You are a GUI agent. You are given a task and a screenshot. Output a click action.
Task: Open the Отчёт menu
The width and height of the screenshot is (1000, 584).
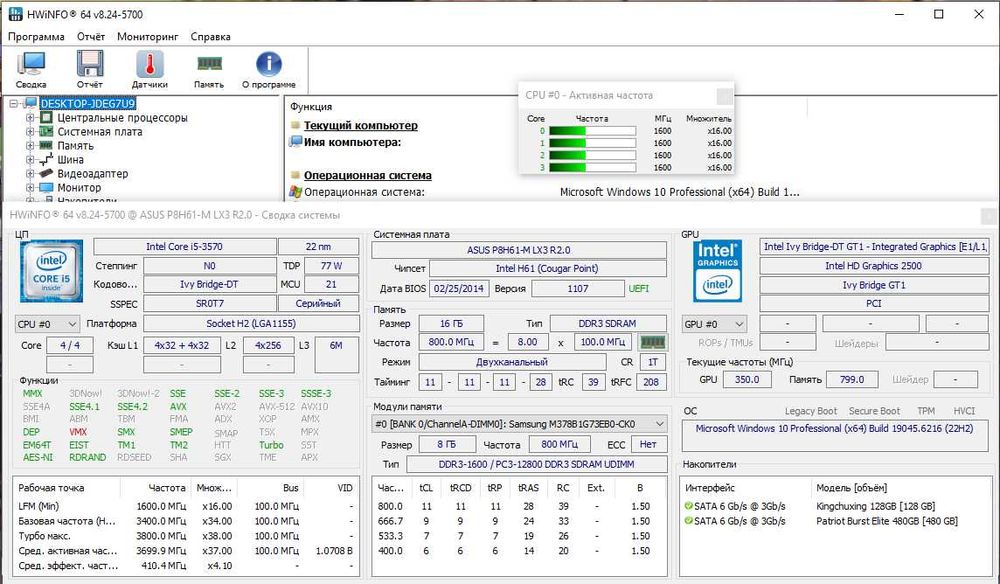coord(91,36)
